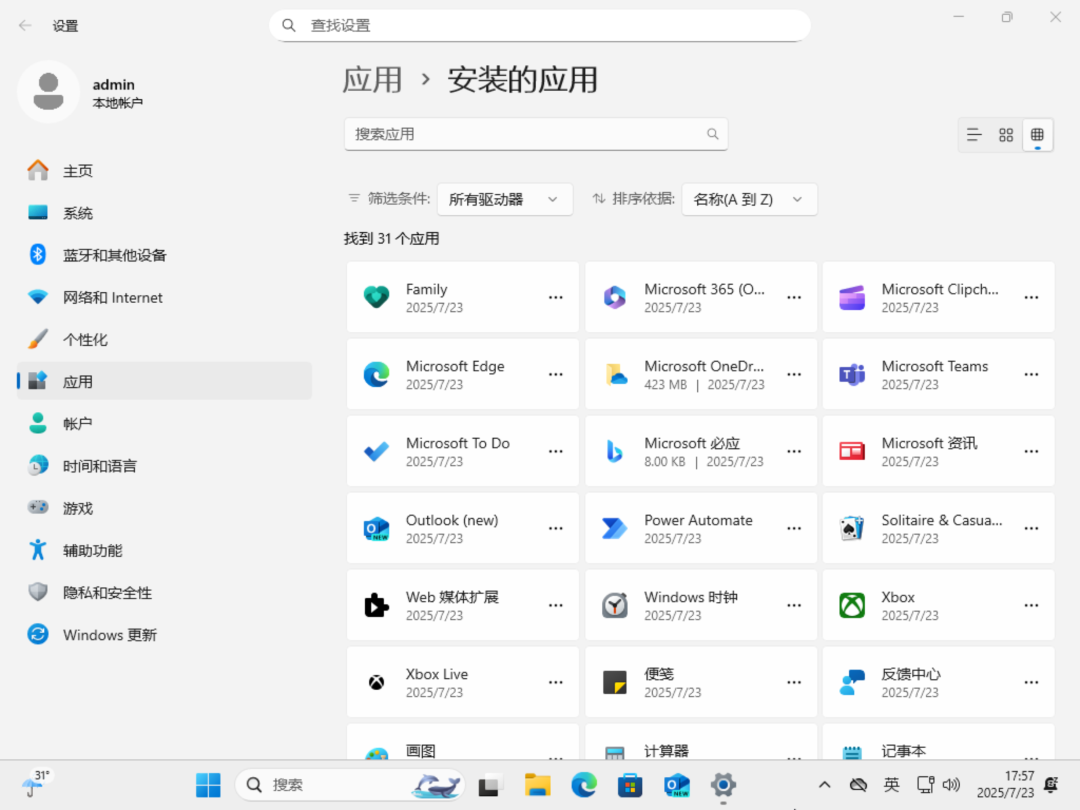Screen dimensions: 1080x810
Task: Click the Outlook (new) icon in app list
Action: (376, 528)
